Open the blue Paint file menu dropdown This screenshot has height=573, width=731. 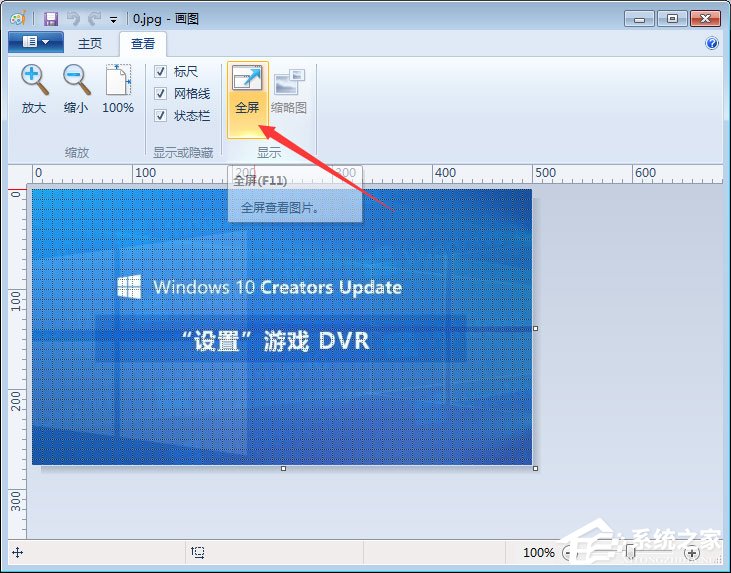pyautogui.click(x=36, y=42)
